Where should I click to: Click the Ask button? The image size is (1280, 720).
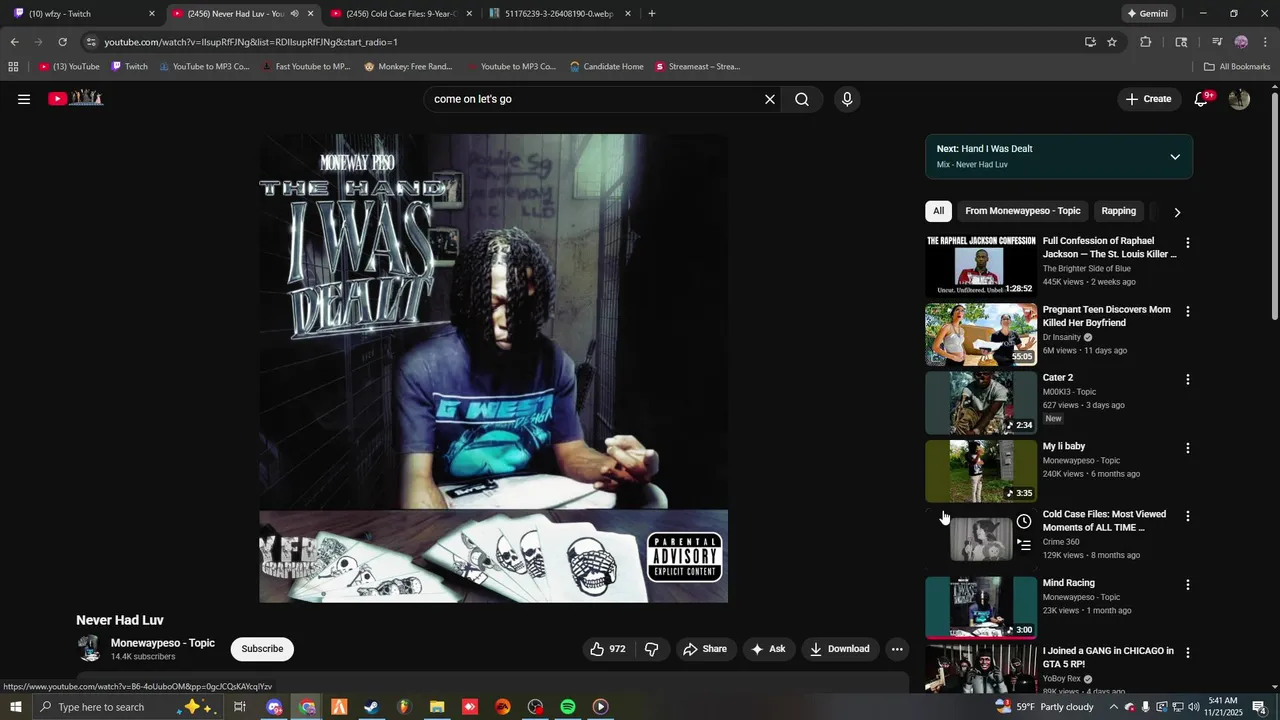pos(768,649)
